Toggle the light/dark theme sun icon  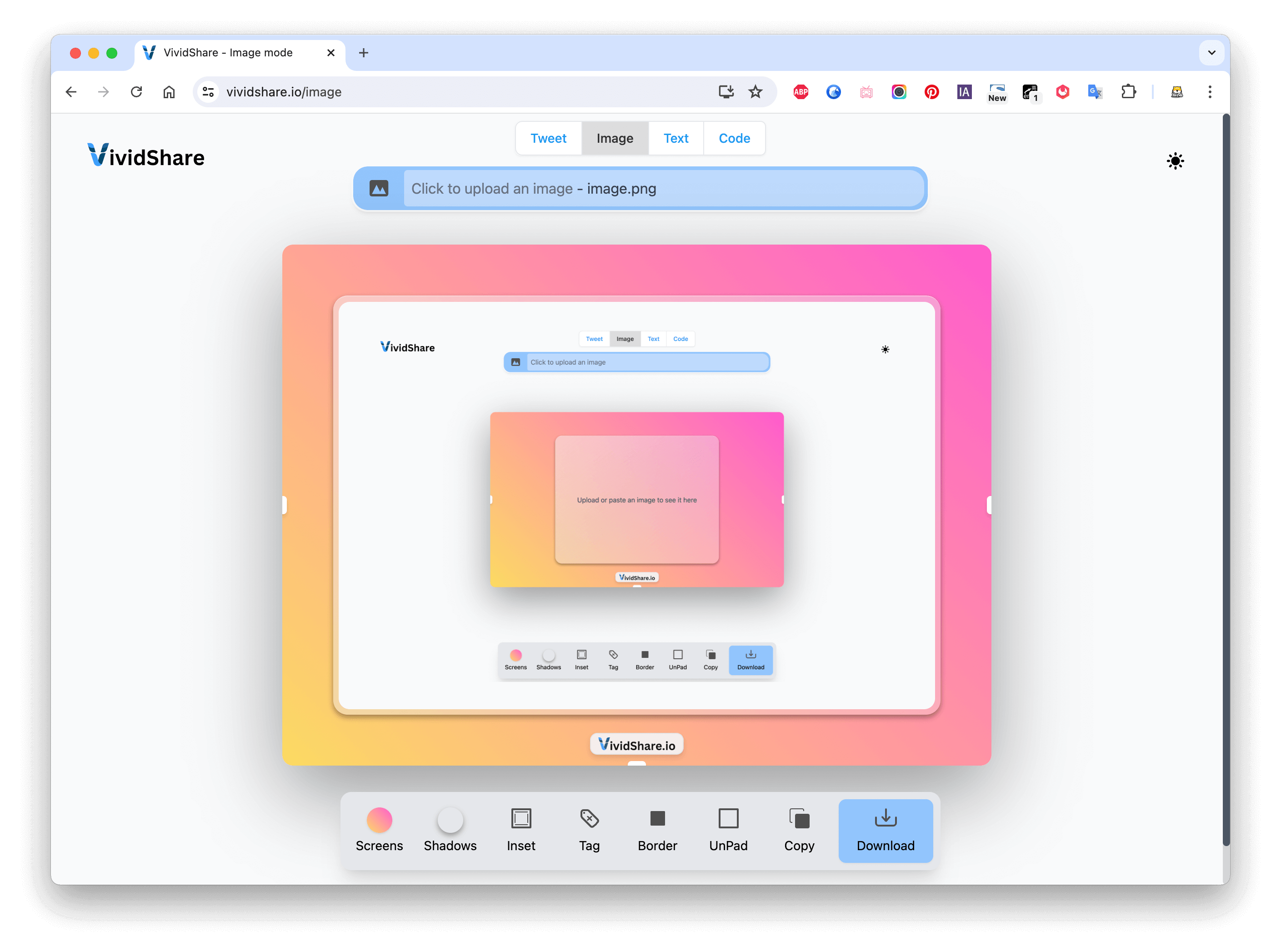tap(1176, 161)
